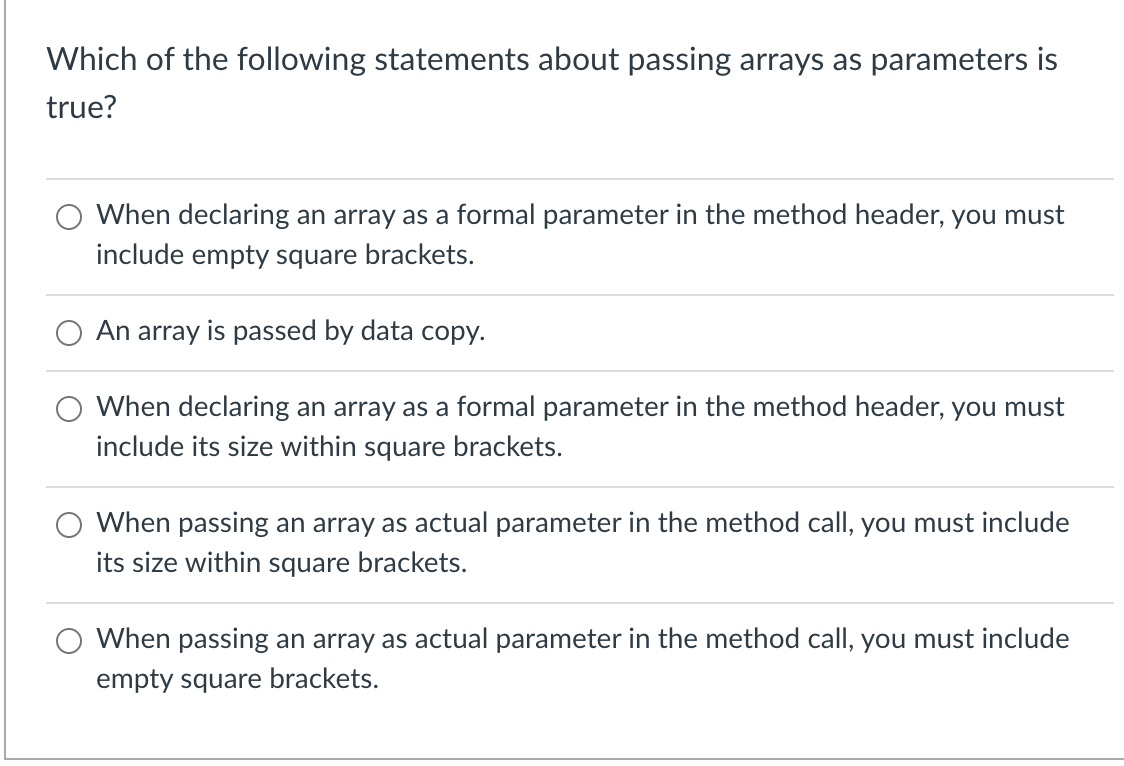
Task: Select the option about size within square brackets in header
Action: [69, 408]
